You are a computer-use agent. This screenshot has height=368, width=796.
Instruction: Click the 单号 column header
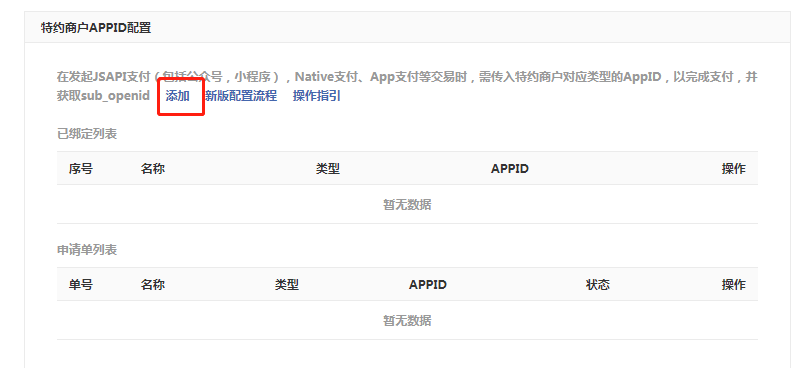click(81, 284)
